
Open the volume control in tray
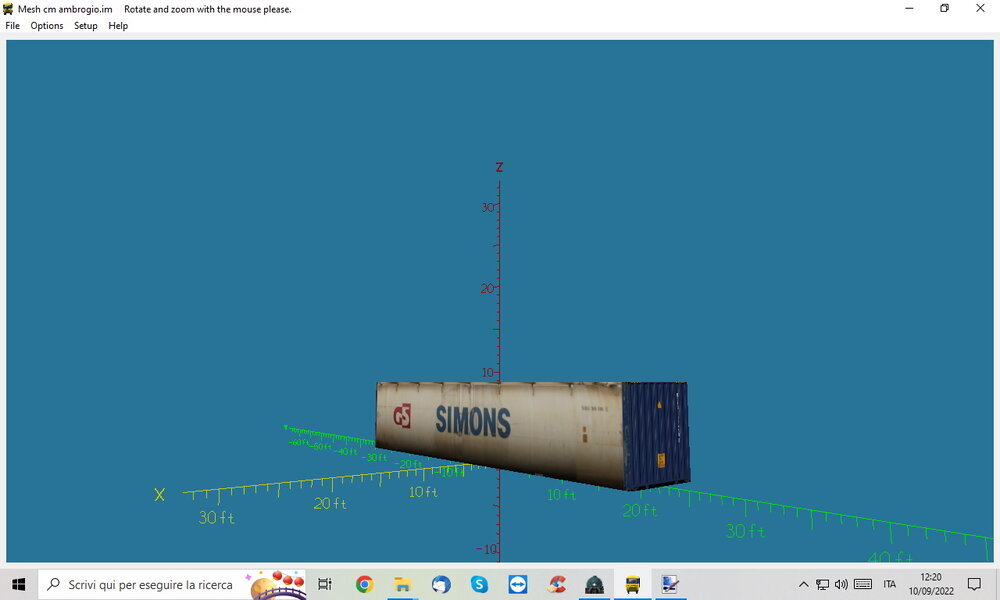click(841, 584)
